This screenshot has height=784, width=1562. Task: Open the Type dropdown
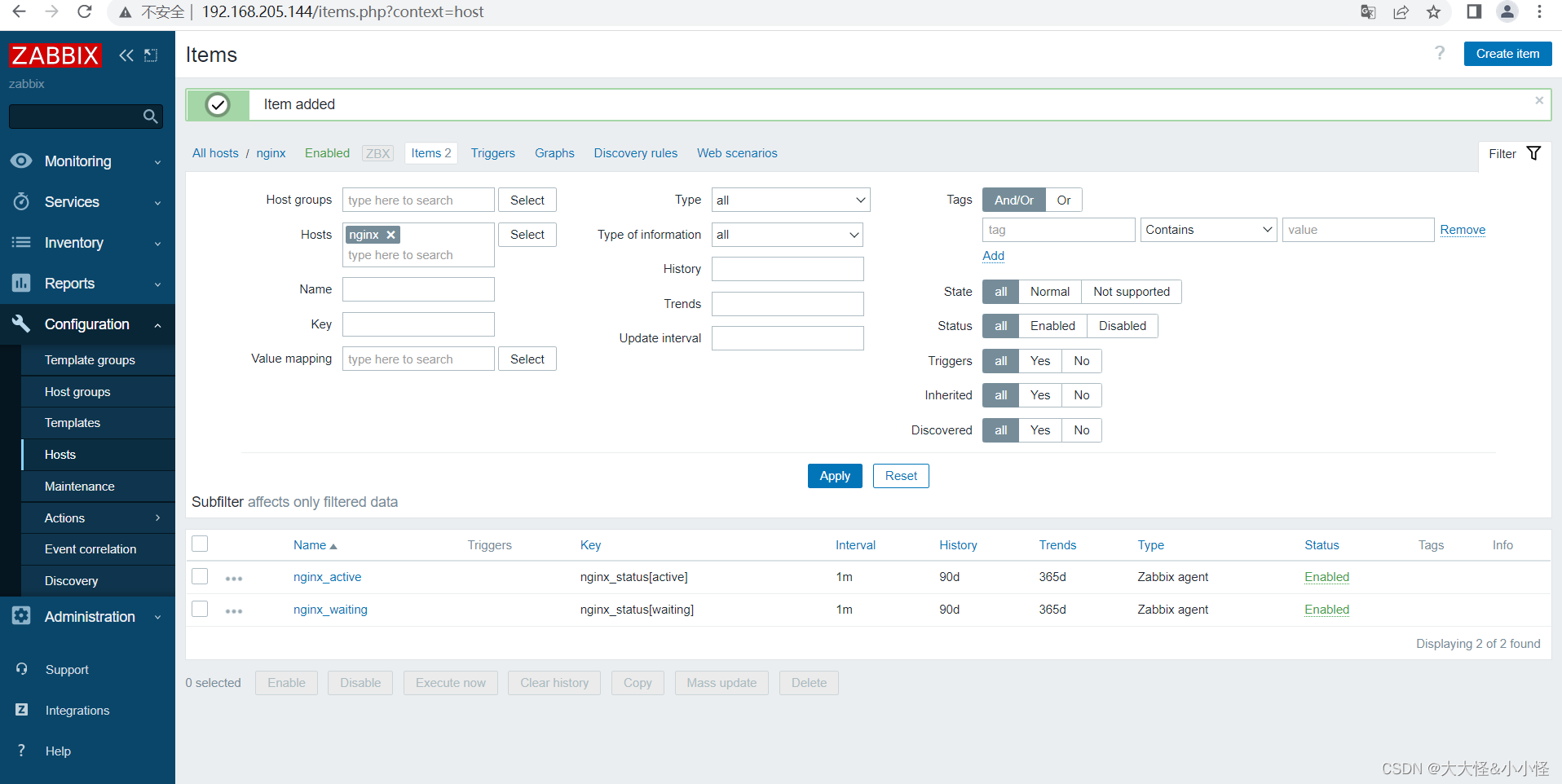pyautogui.click(x=791, y=200)
